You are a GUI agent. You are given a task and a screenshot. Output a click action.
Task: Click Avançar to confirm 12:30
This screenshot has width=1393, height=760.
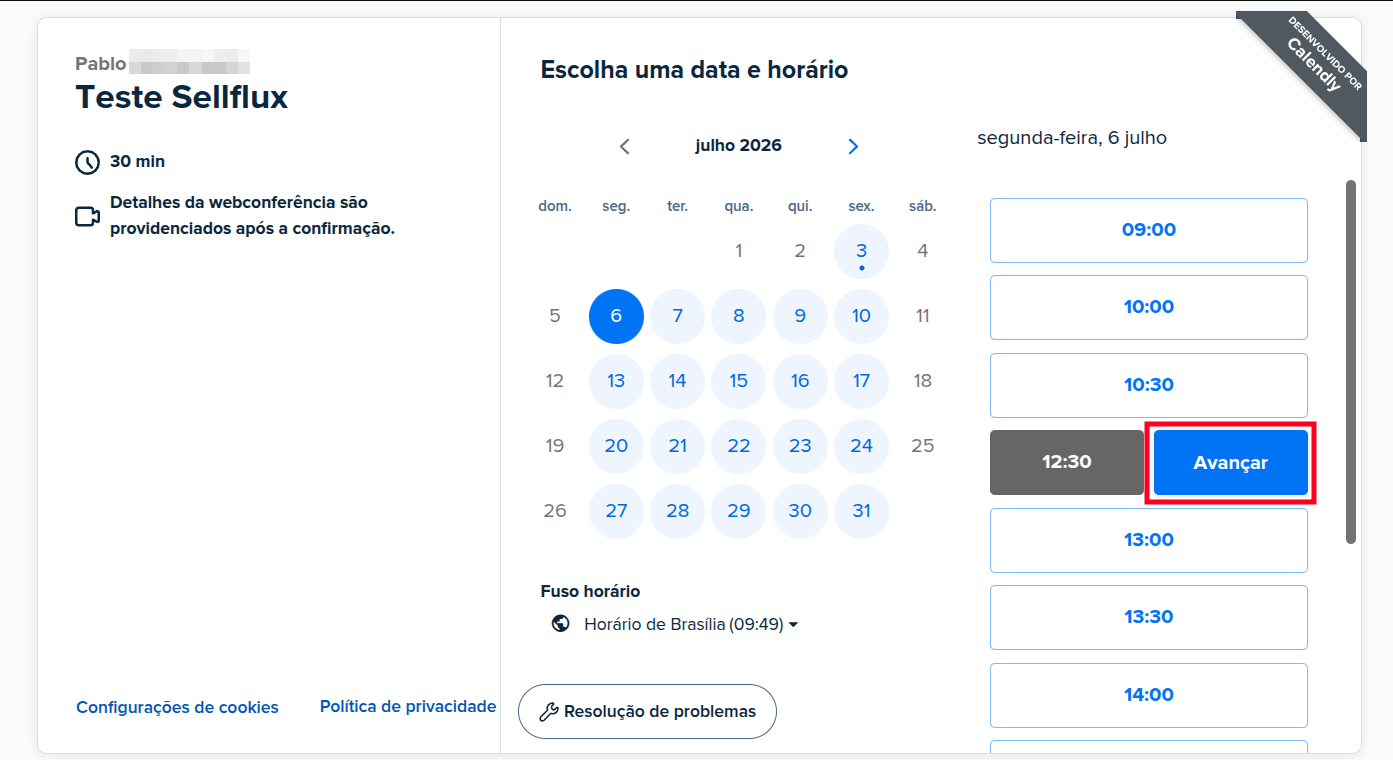(x=1230, y=463)
